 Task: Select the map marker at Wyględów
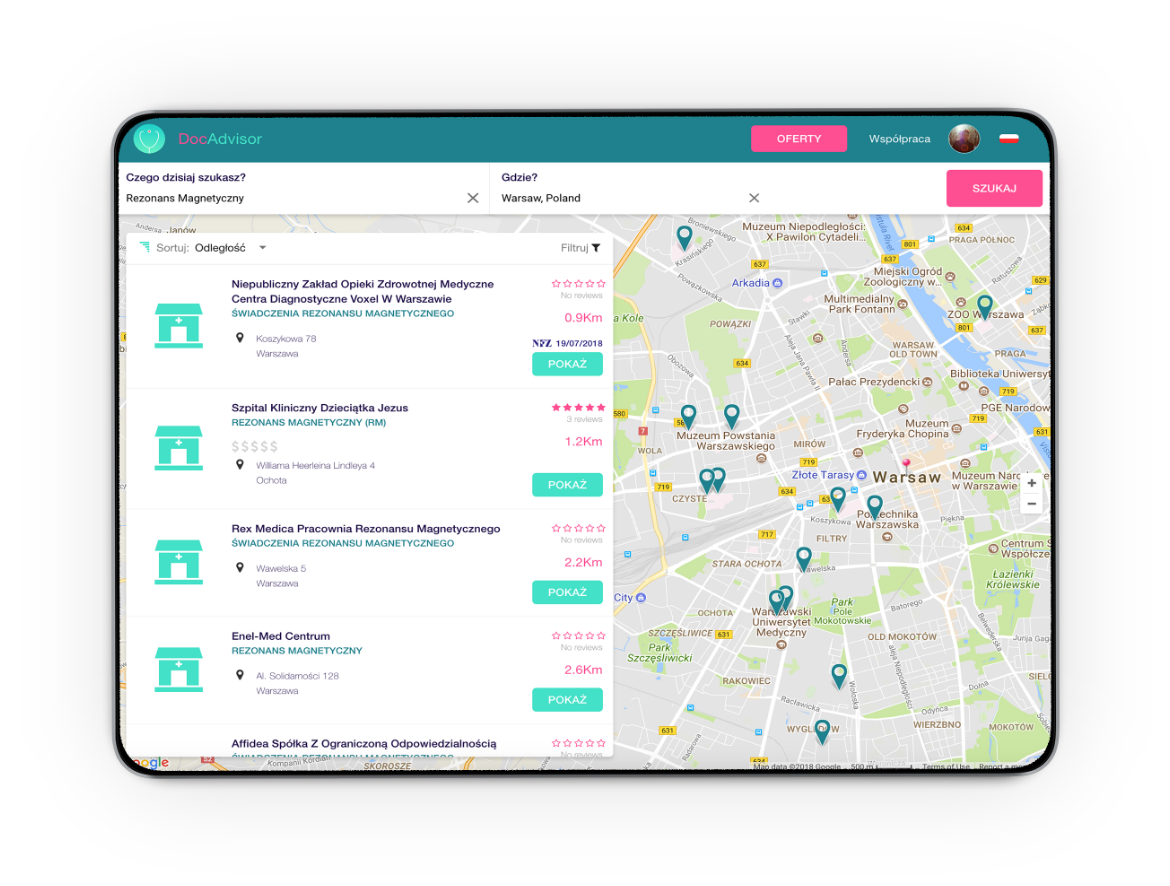[822, 732]
